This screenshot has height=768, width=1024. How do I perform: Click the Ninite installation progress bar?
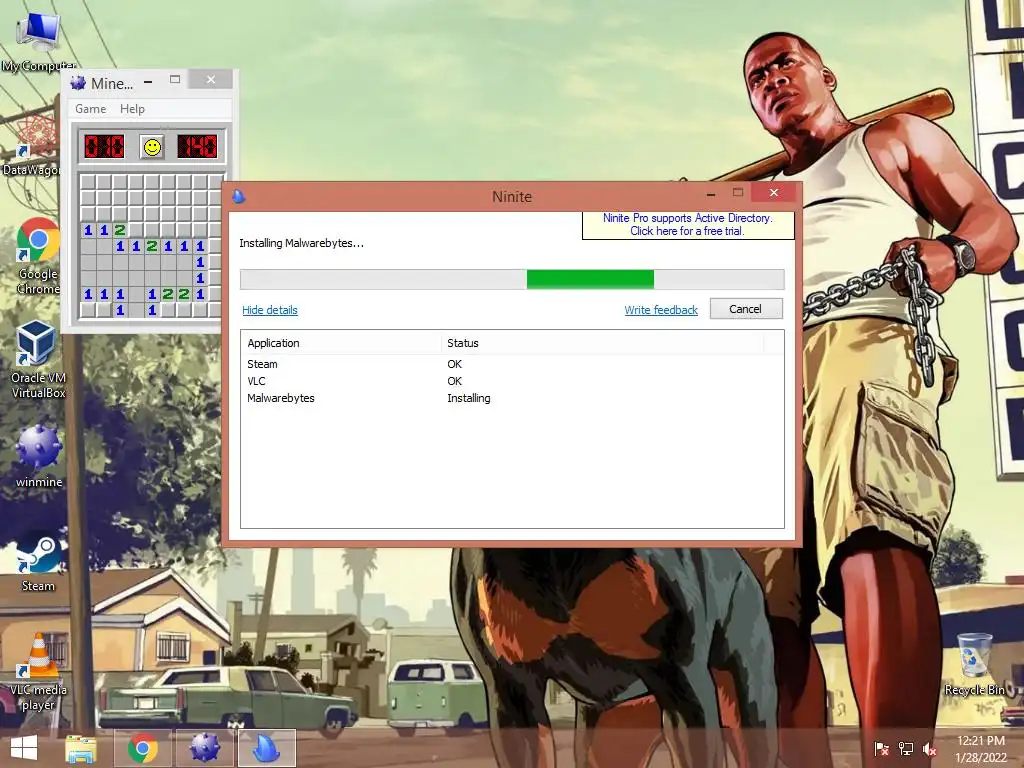coord(512,280)
